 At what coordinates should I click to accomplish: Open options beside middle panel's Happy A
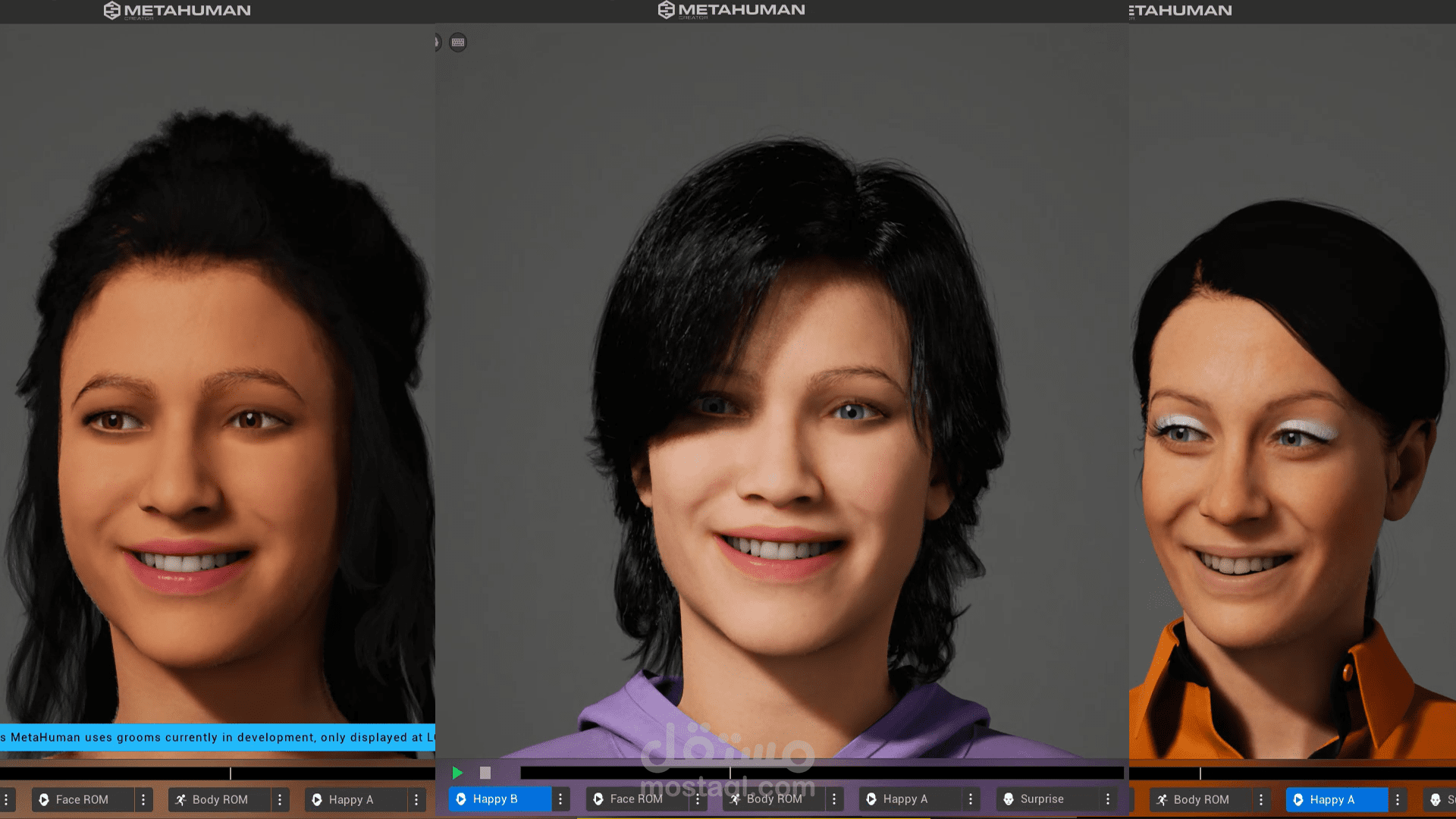tap(971, 799)
